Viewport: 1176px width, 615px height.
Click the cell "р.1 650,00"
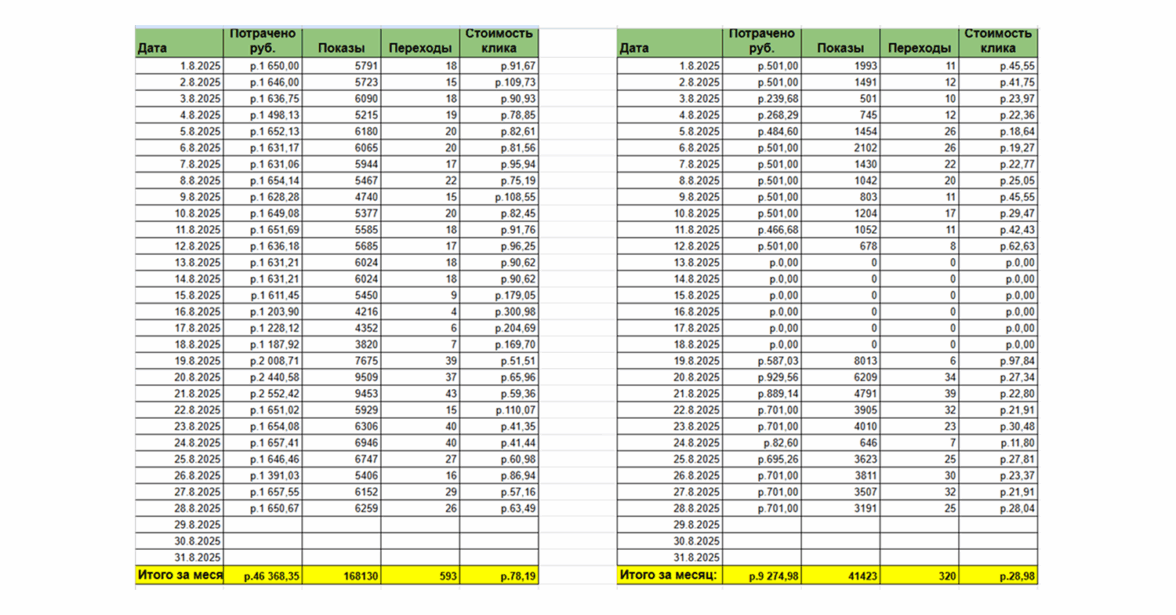point(262,66)
